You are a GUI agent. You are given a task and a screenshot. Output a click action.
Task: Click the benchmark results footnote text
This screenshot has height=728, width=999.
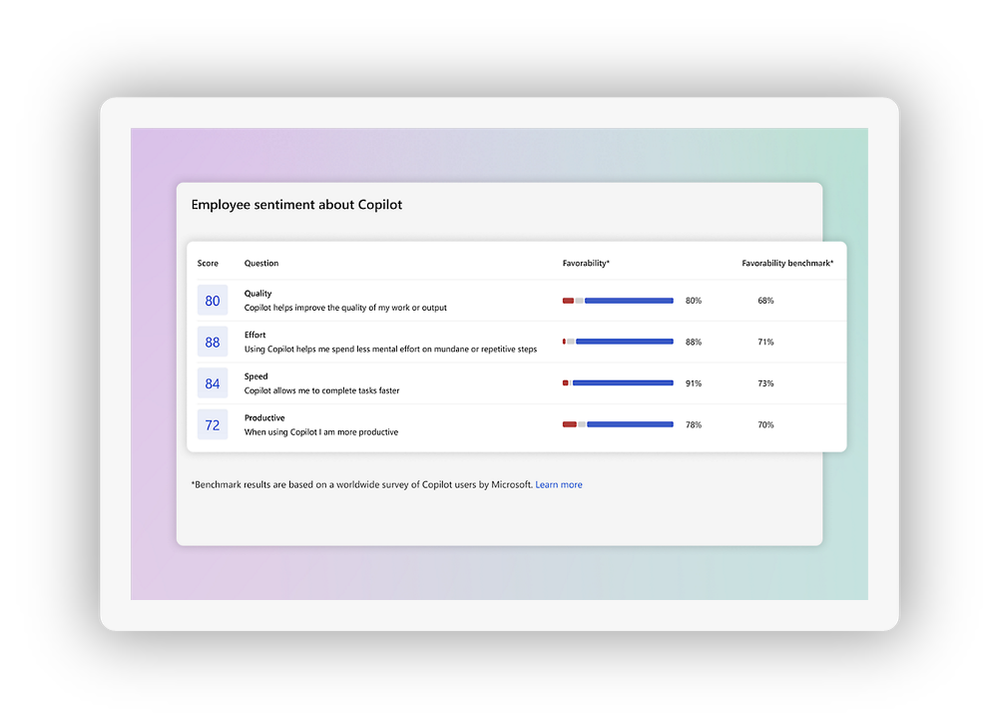[x=362, y=485]
